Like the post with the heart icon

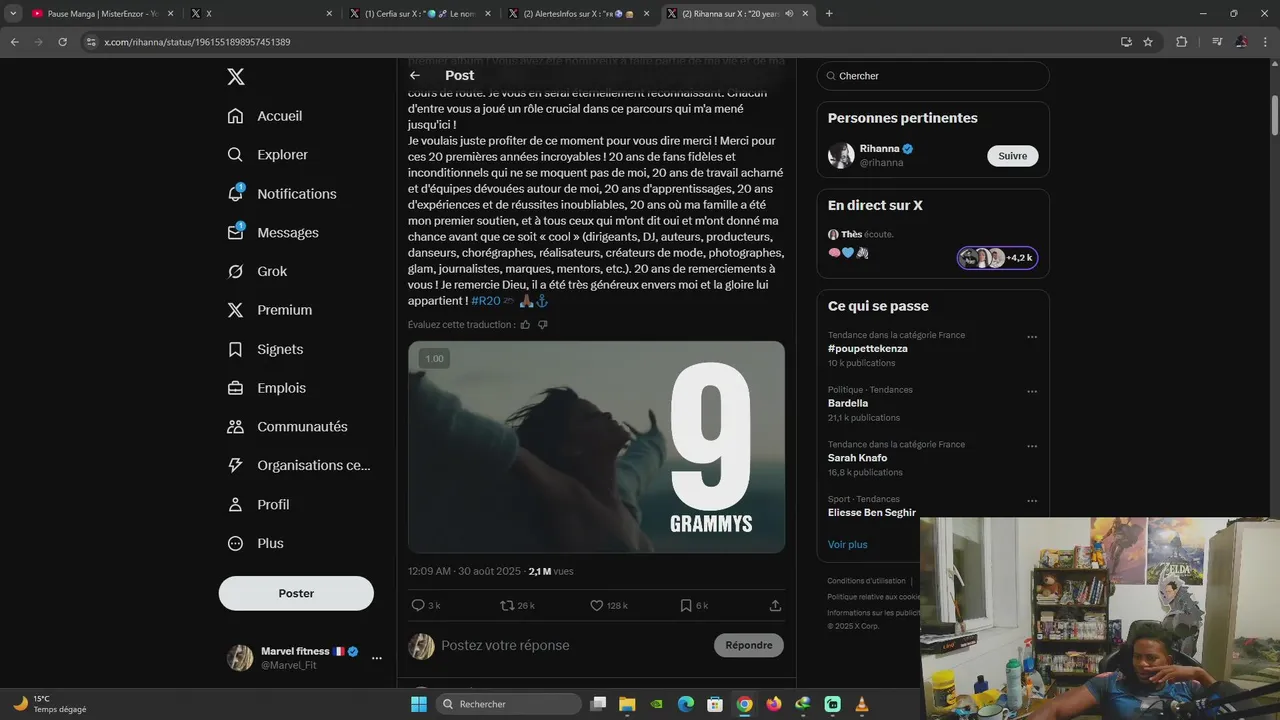point(608,605)
